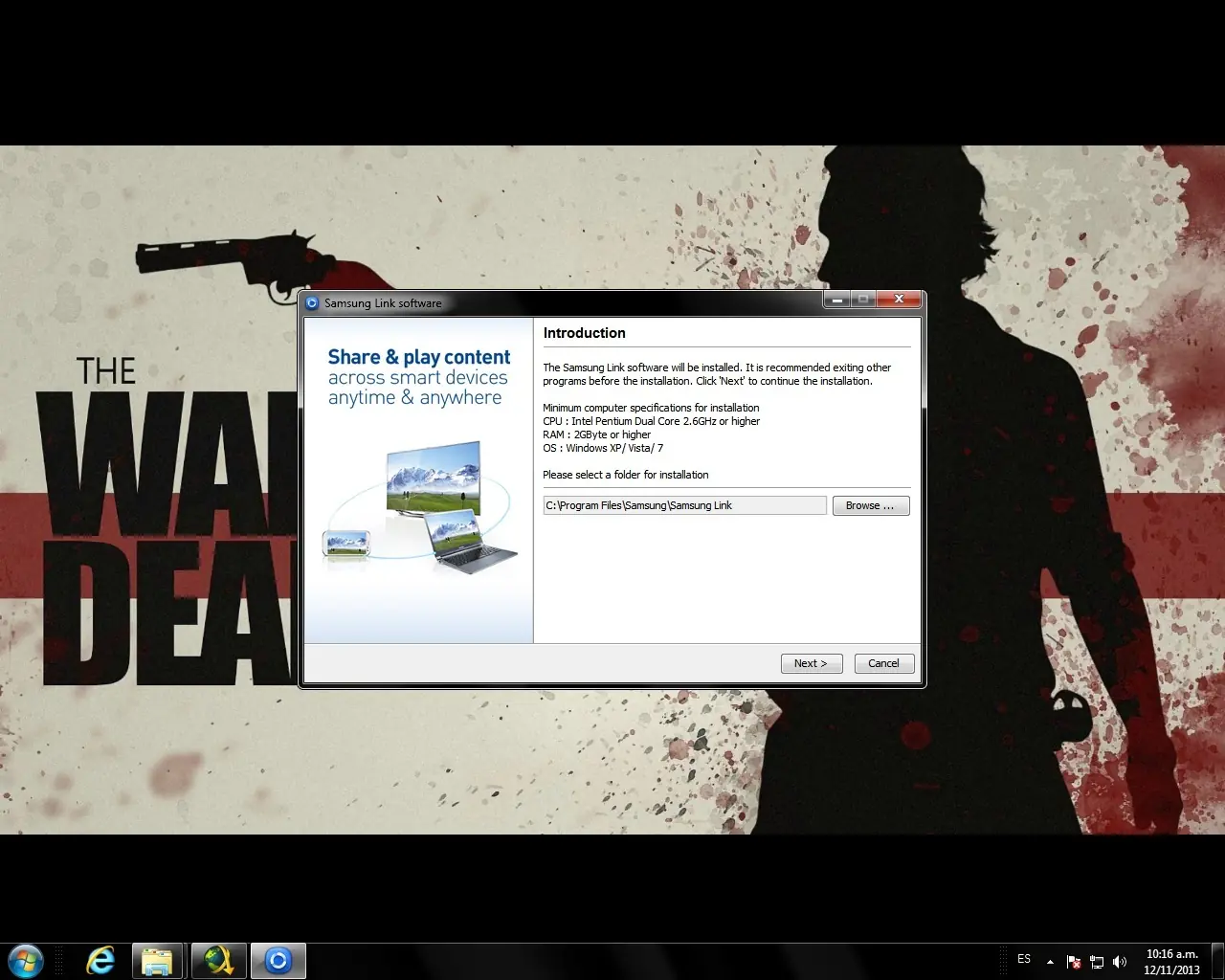Click the "Minimum computer specifications for installation" line
Image resolution: width=1225 pixels, height=980 pixels.
click(x=651, y=408)
